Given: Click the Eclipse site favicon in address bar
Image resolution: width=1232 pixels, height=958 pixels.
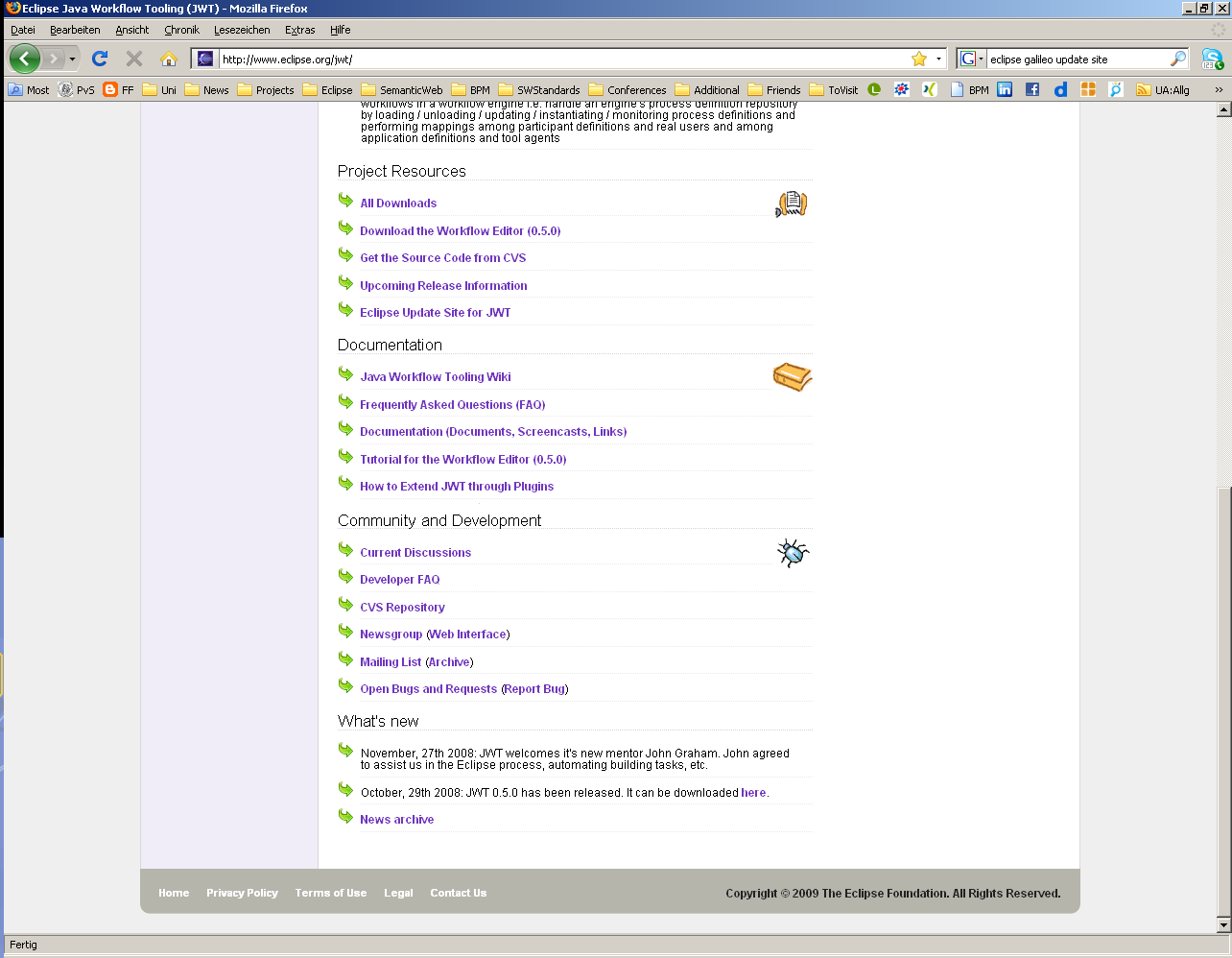Looking at the screenshot, I should pyautogui.click(x=205, y=60).
